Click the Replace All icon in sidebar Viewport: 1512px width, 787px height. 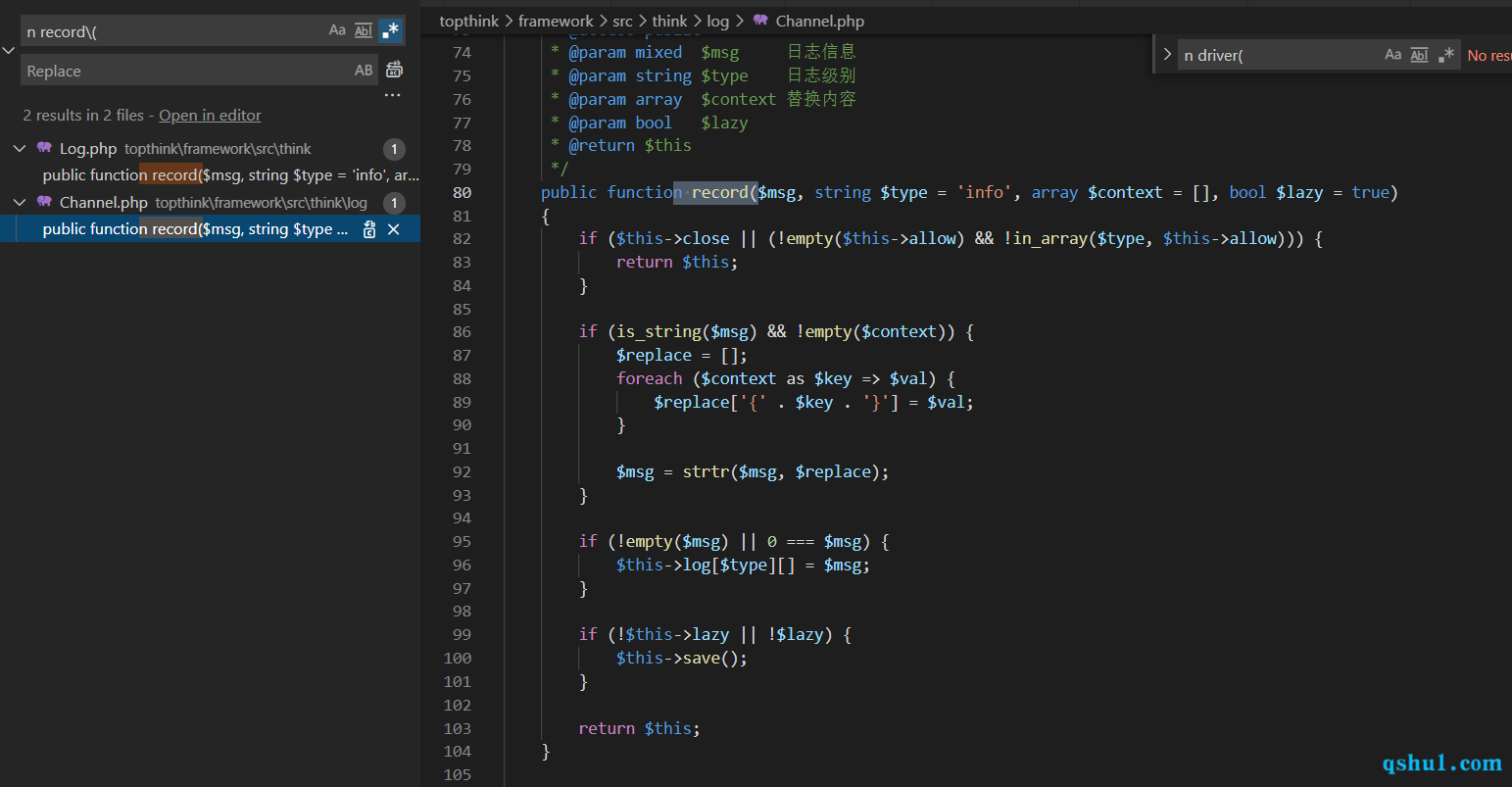click(x=394, y=70)
